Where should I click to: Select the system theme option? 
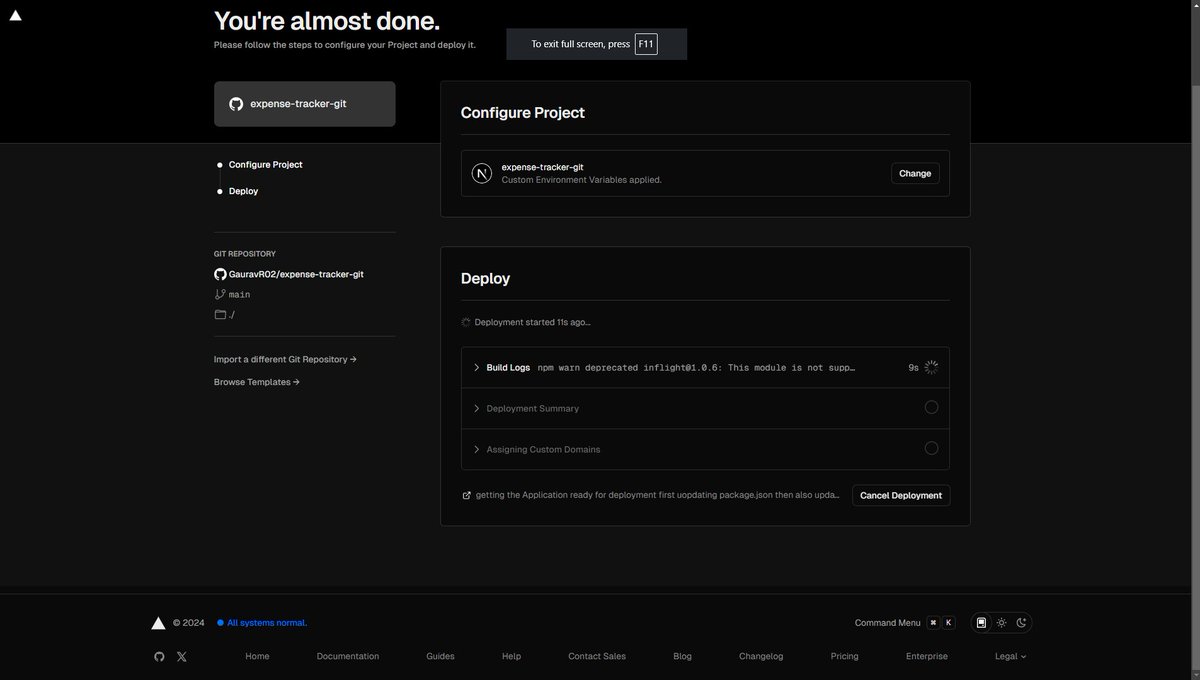tap(982, 623)
